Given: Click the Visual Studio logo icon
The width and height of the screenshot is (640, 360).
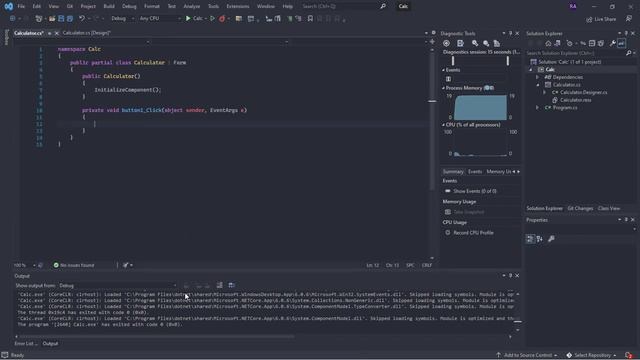Looking at the screenshot, I should tap(9, 6).
